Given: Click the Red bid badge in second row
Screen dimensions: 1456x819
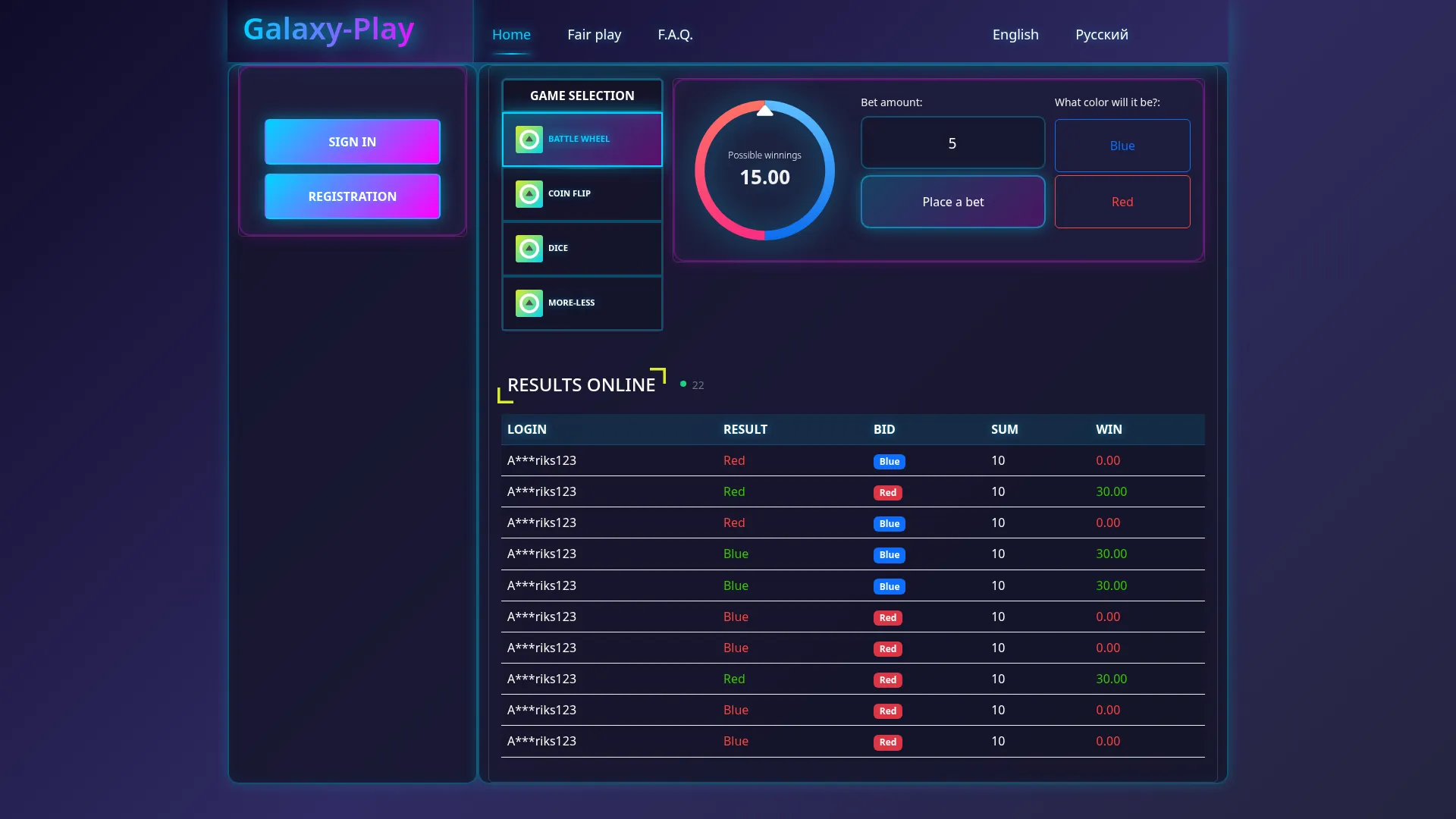Looking at the screenshot, I should tap(888, 492).
